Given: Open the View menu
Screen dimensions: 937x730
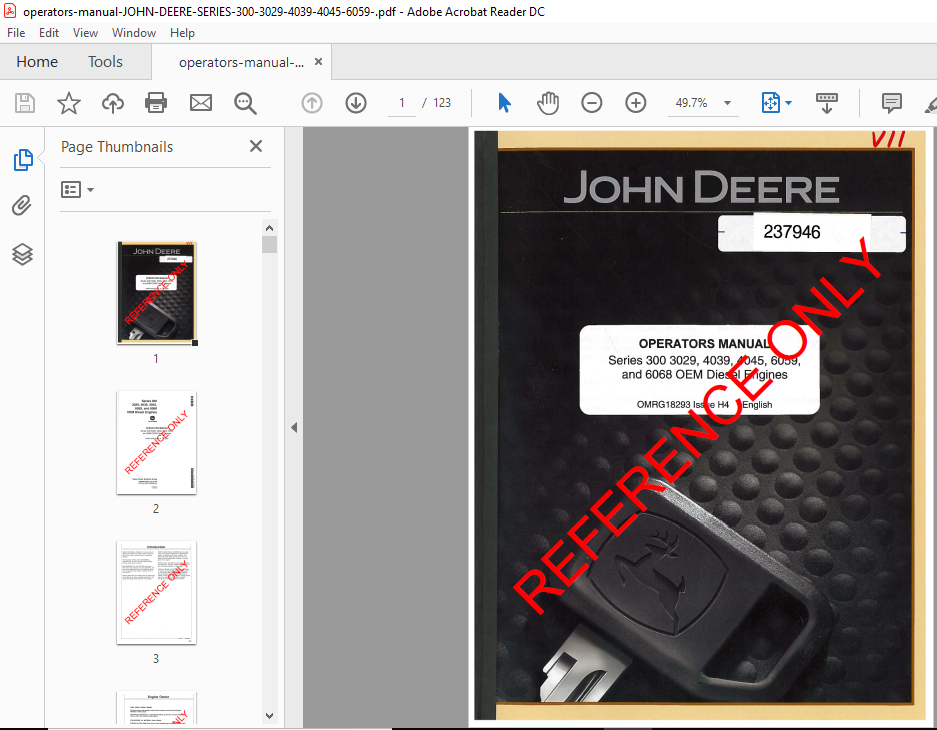Looking at the screenshot, I should tap(85, 33).
